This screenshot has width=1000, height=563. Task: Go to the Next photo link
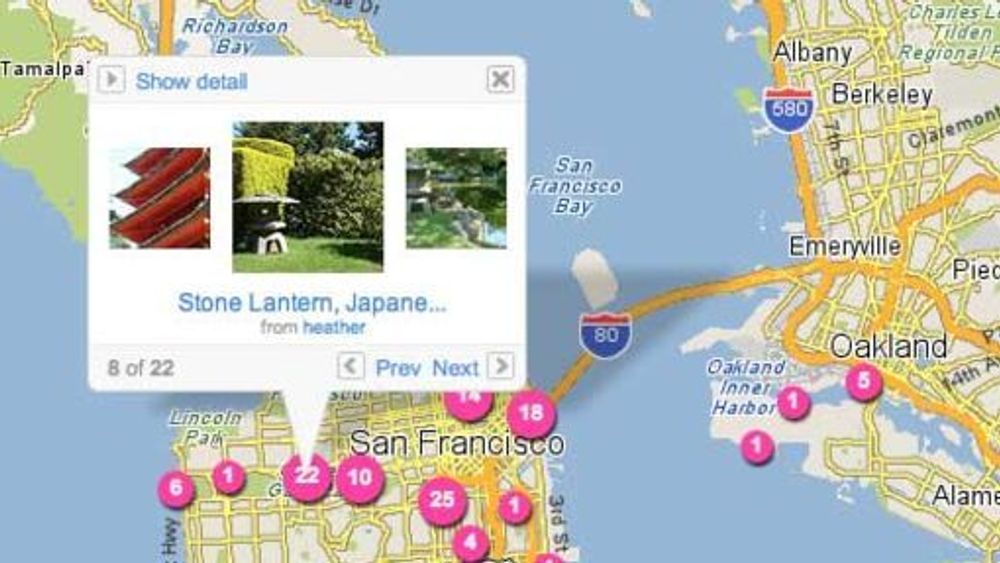(x=455, y=368)
